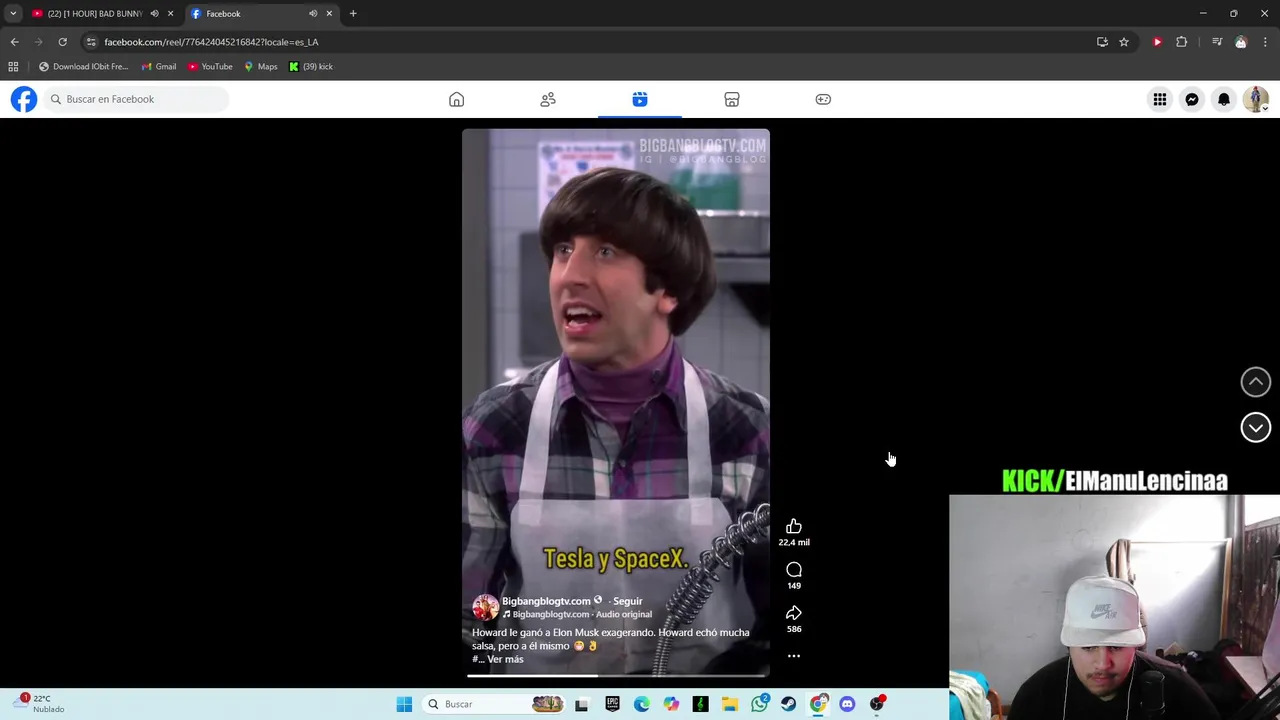Viewport: 1280px width, 720px height.
Task: Open the media controls music icon
Action: pos(1217,42)
